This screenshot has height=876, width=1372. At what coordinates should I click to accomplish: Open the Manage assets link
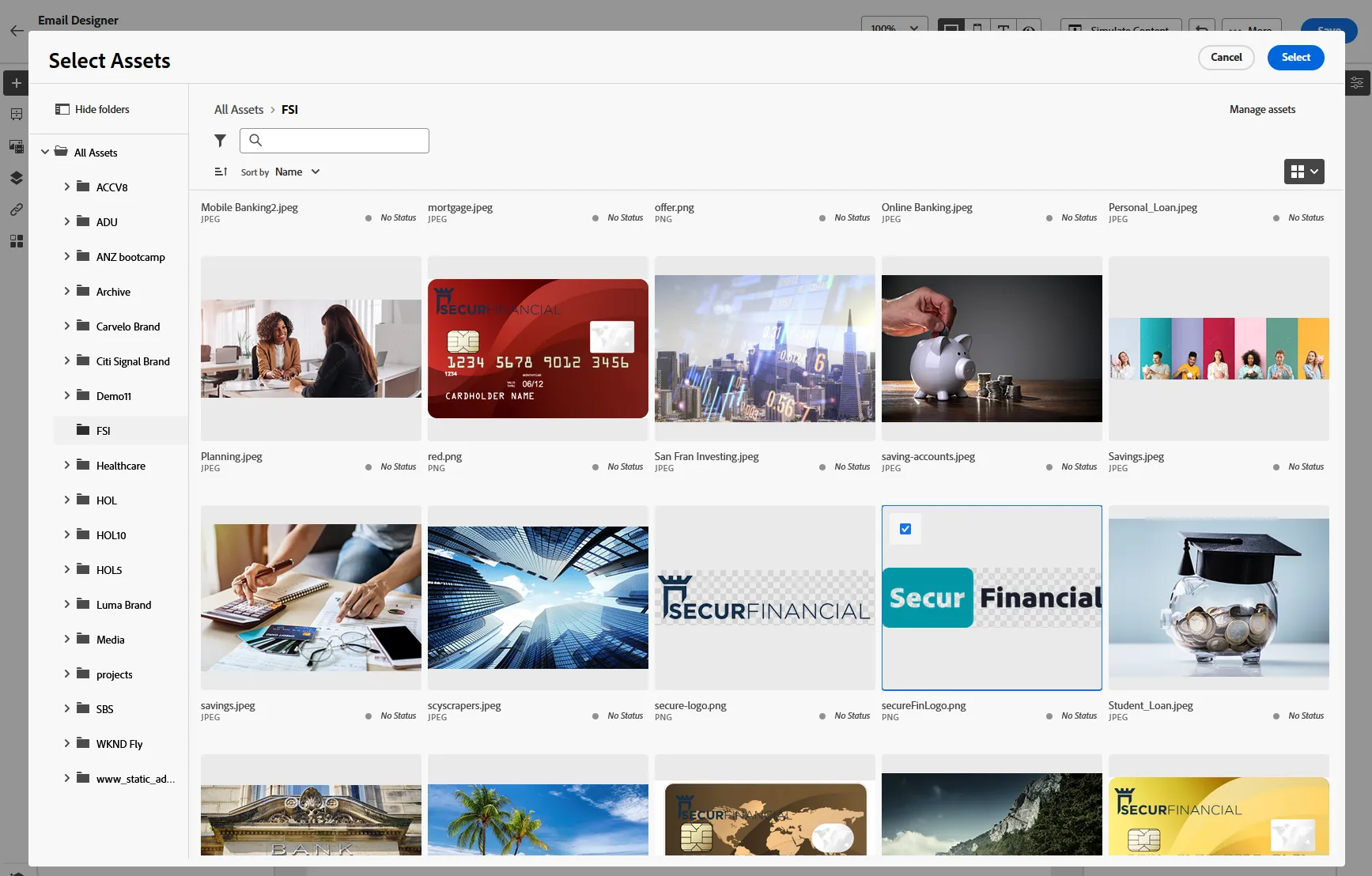coord(1262,110)
